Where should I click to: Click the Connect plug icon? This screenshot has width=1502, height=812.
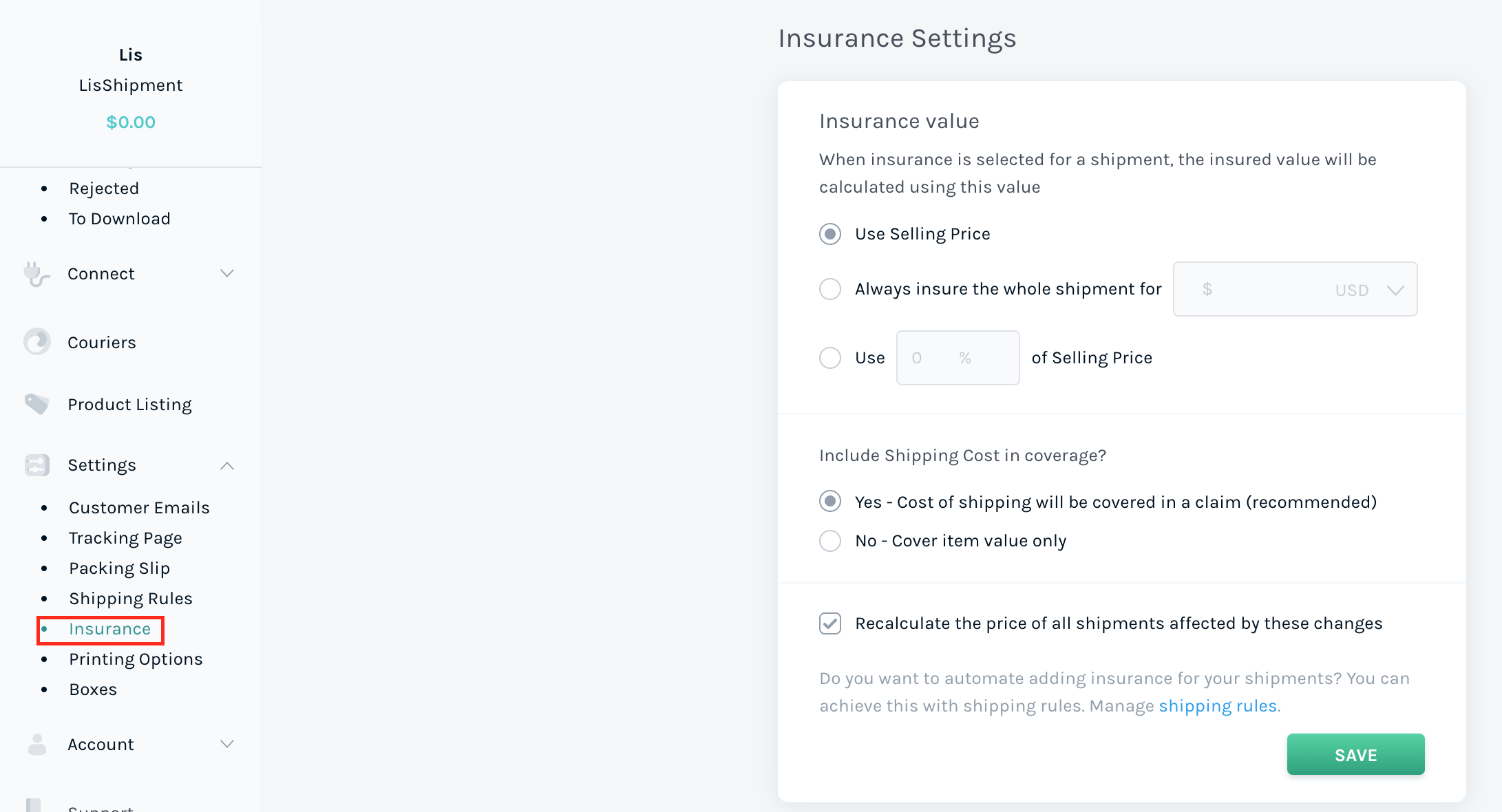pos(36,274)
